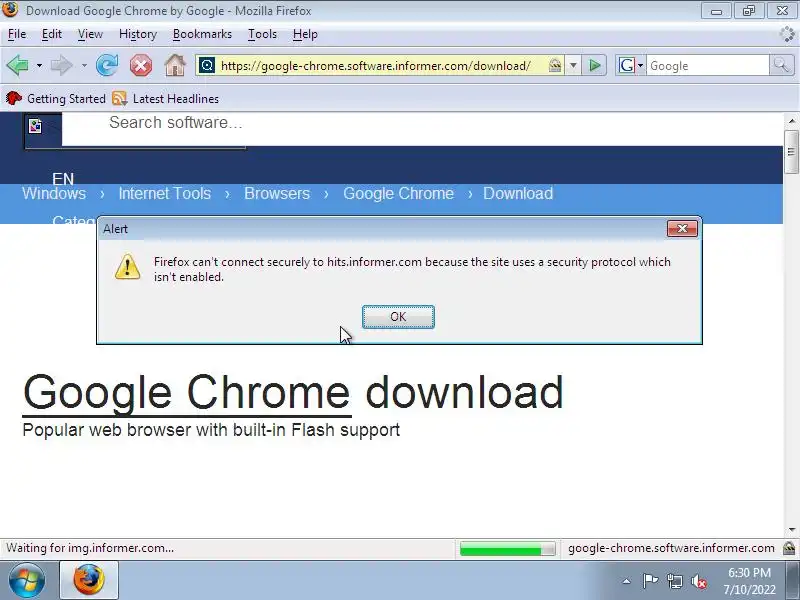Image resolution: width=800 pixels, height=600 pixels.
Task: Click the vertical scrollbar thumb
Action: [791, 152]
